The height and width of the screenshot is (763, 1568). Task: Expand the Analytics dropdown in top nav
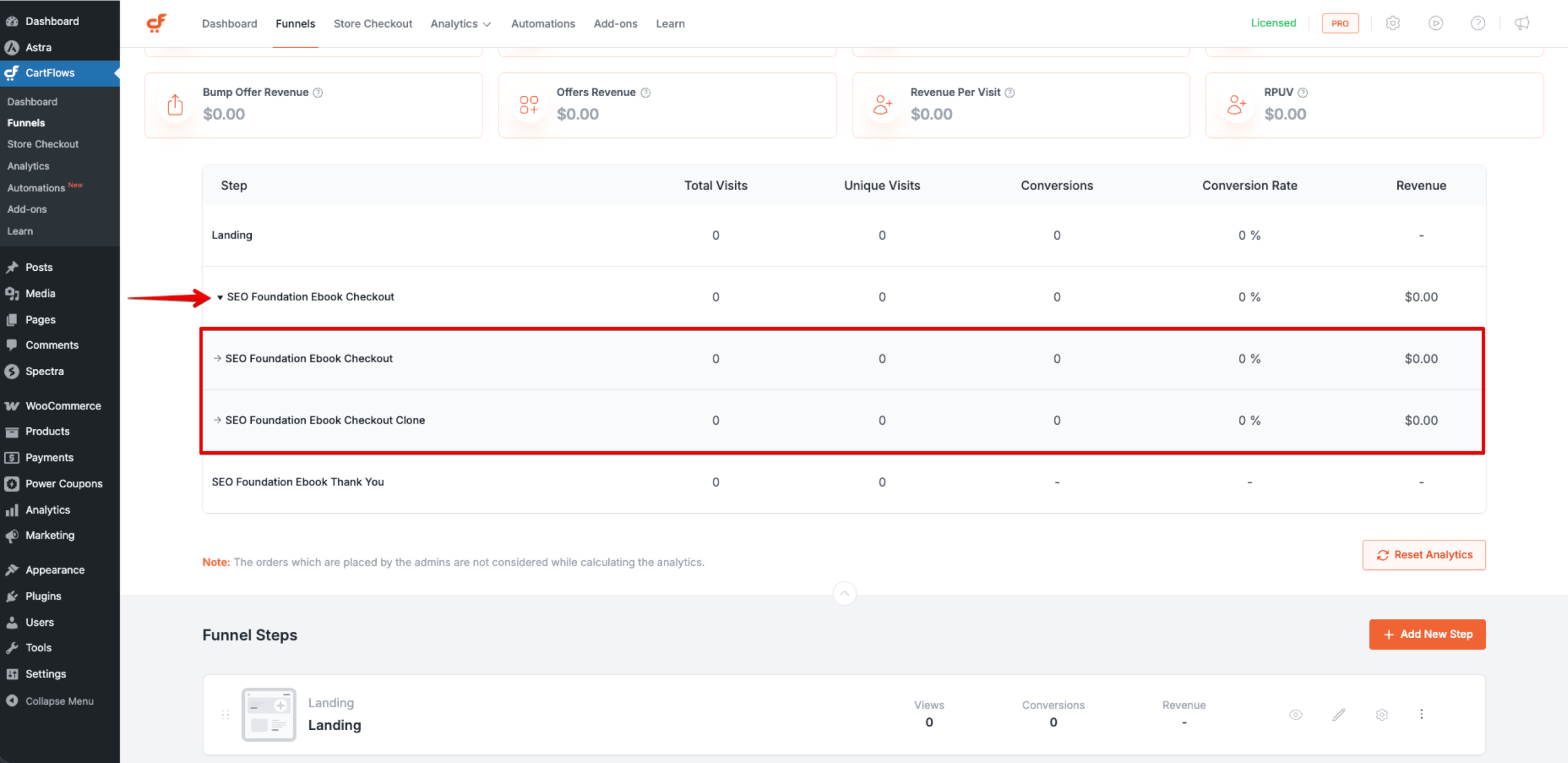click(x=461, y=24)
